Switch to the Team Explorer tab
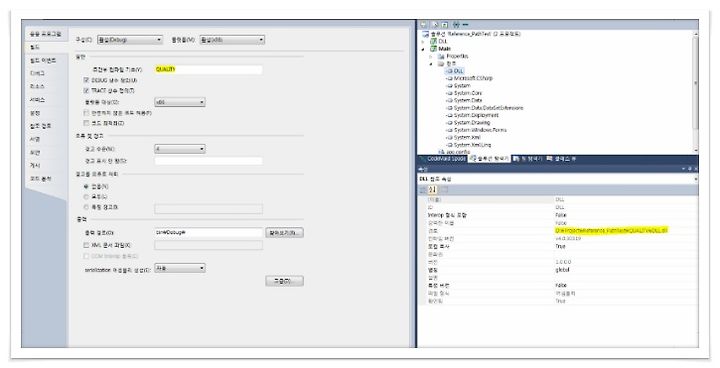The height and width of the screenshot is (368, 720). pos(528,159)
